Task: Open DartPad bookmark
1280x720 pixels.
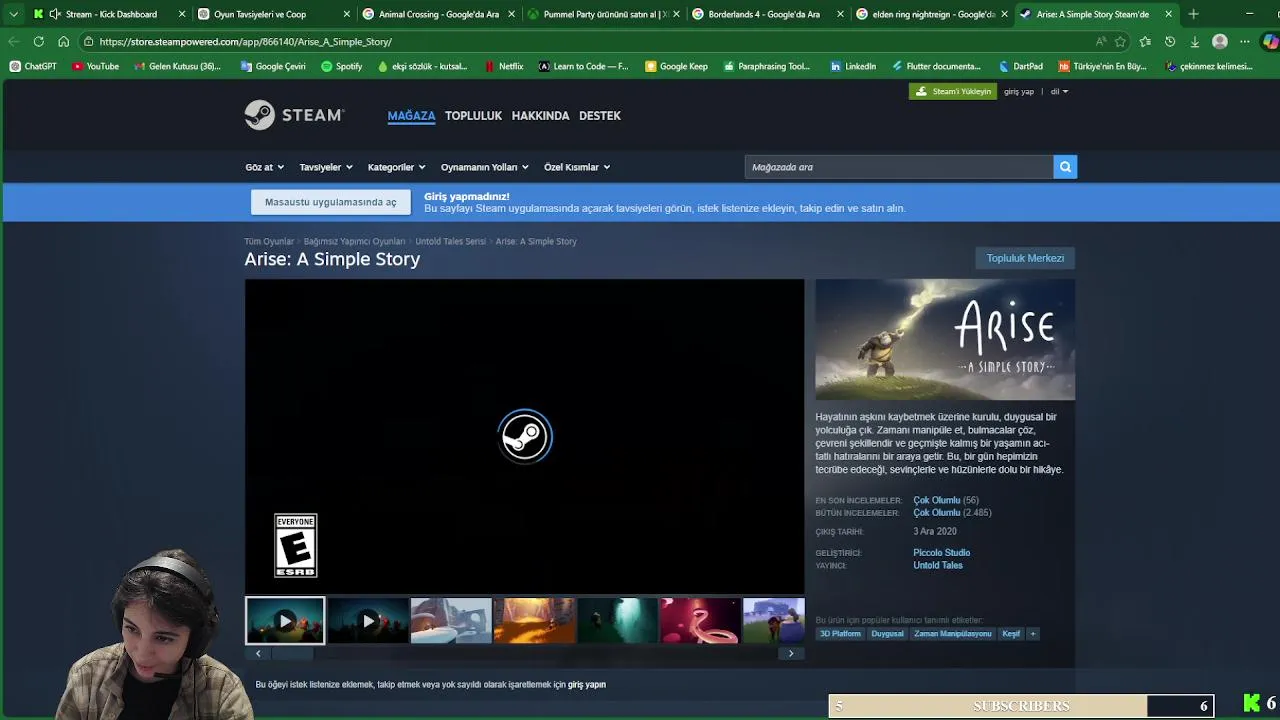Action: click(1020, 66)
